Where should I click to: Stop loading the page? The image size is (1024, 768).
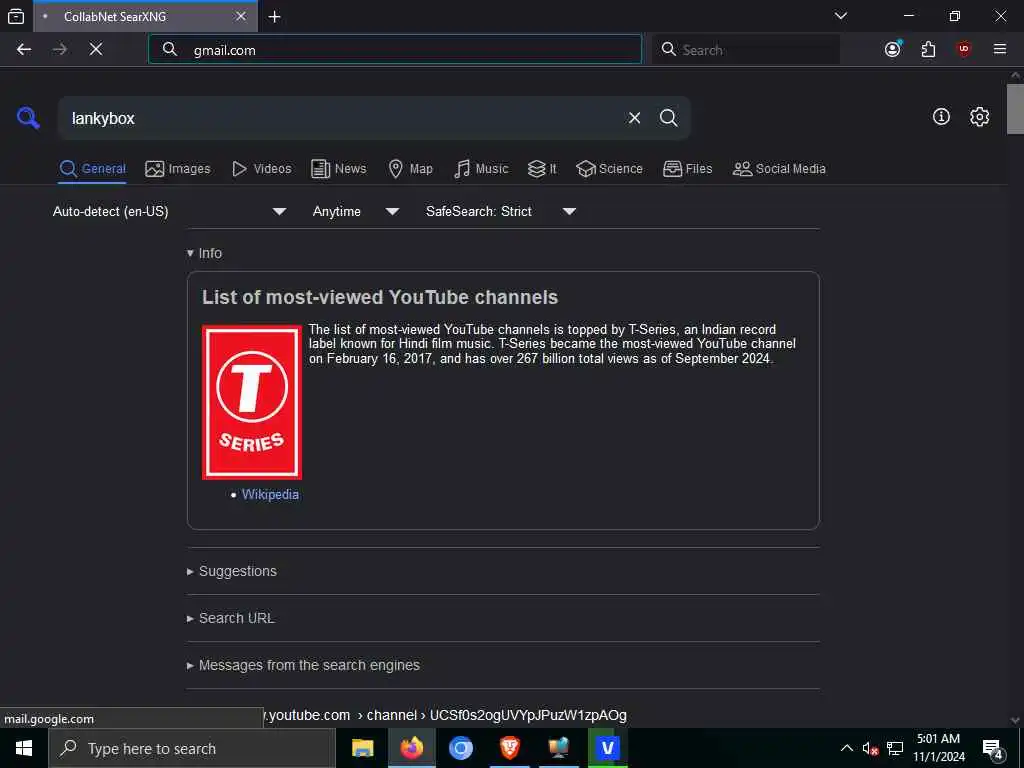pyautogui.click(x=96, y=50)
